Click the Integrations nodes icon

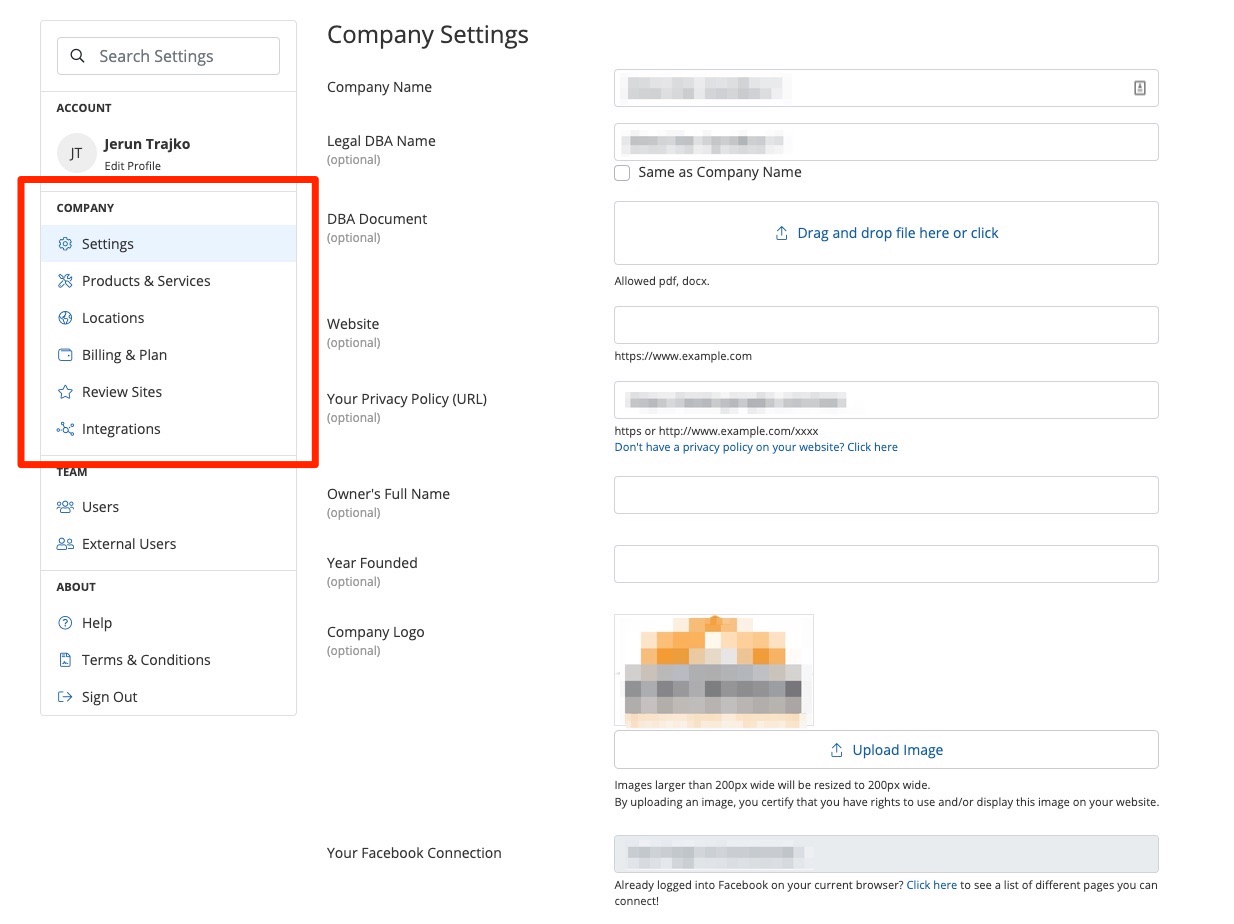coord(65,429)
